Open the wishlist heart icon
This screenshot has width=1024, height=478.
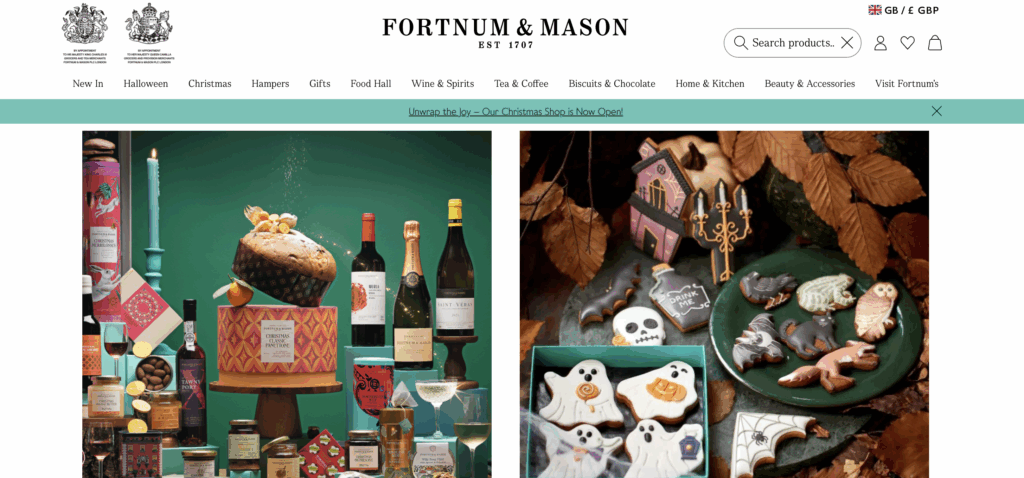click(x=907, y=43)
